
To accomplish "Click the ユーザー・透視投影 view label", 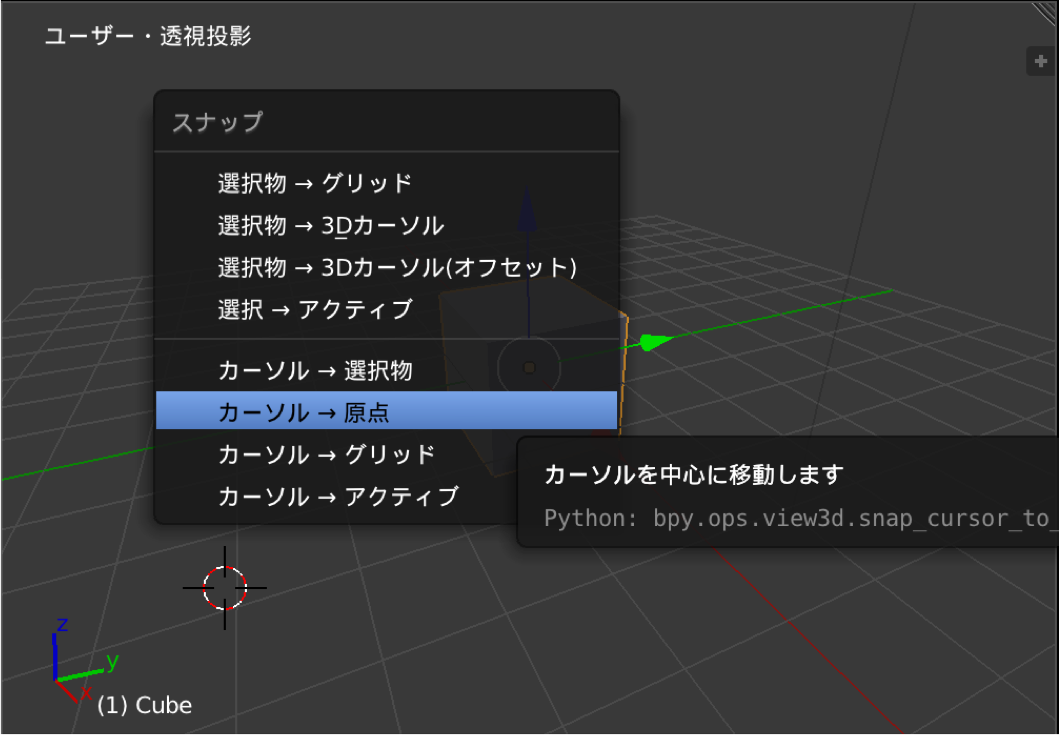I will [148, 37].
